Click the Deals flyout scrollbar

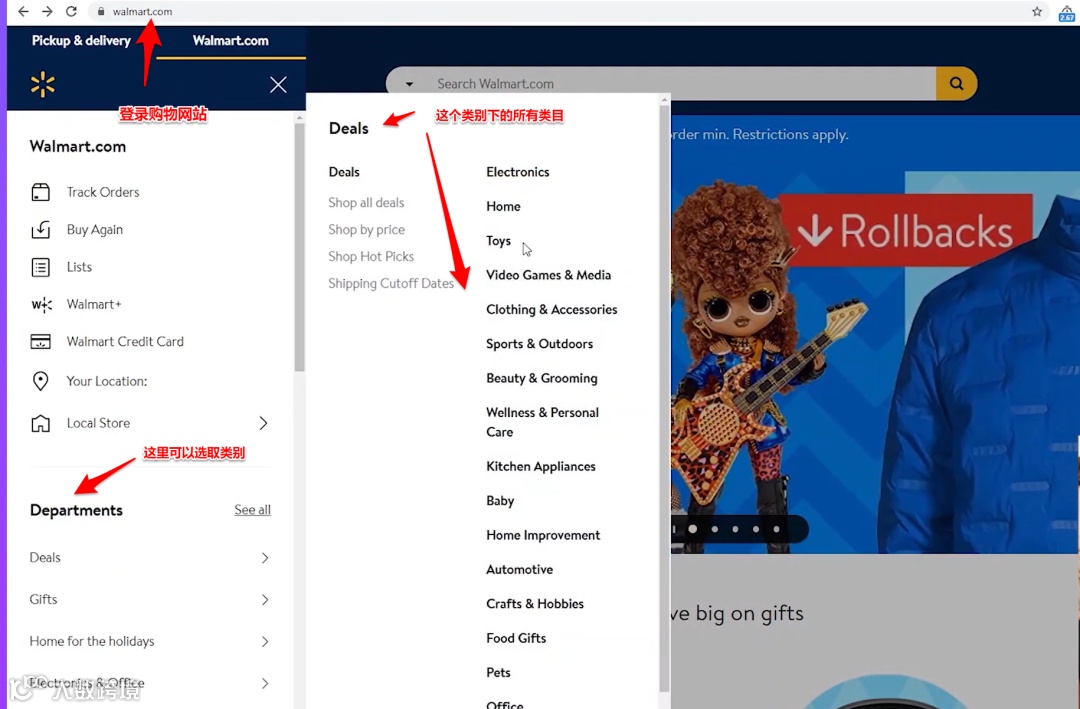pos(664,400)
